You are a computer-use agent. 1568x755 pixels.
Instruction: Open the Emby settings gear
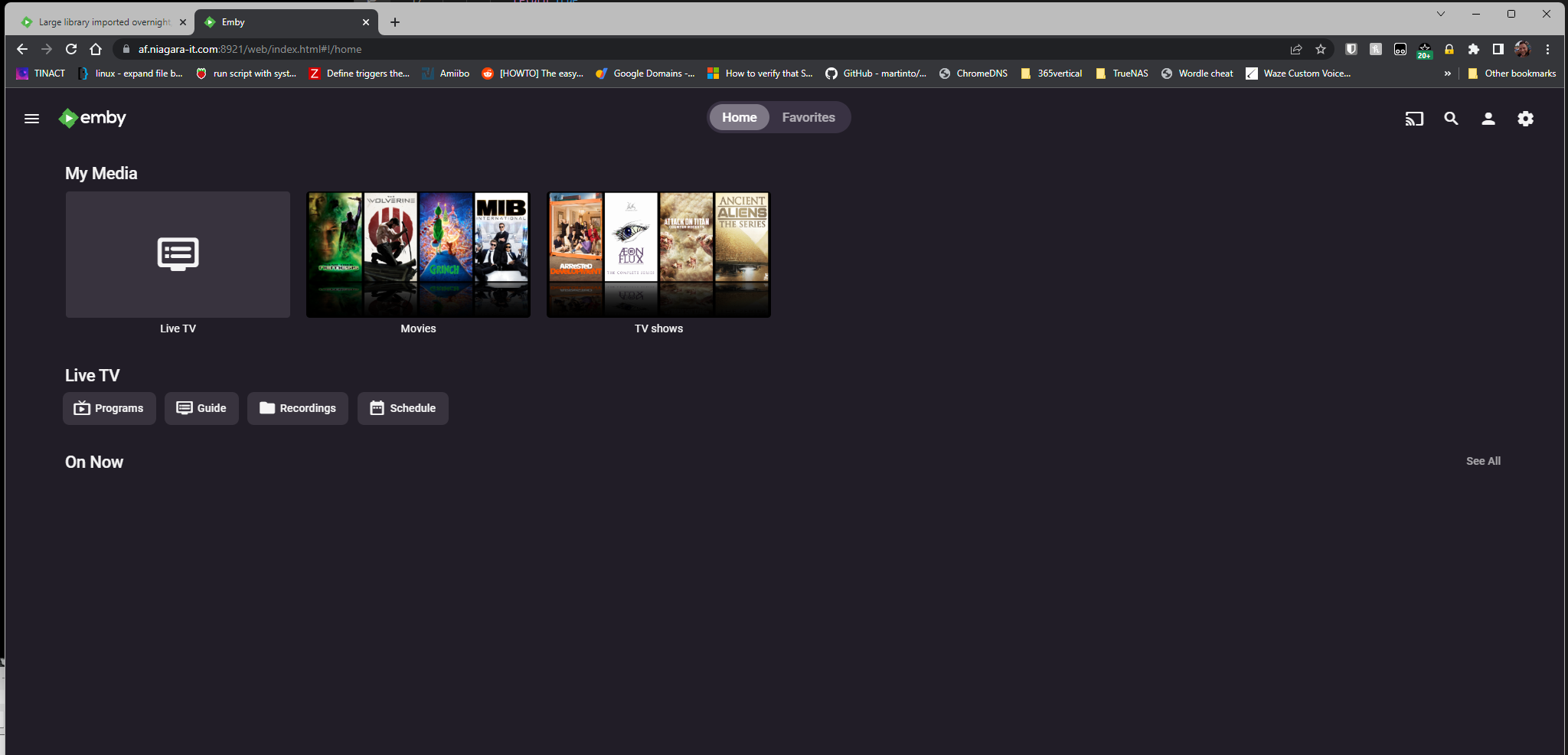pyautogui.click(x=1526, y=119)
